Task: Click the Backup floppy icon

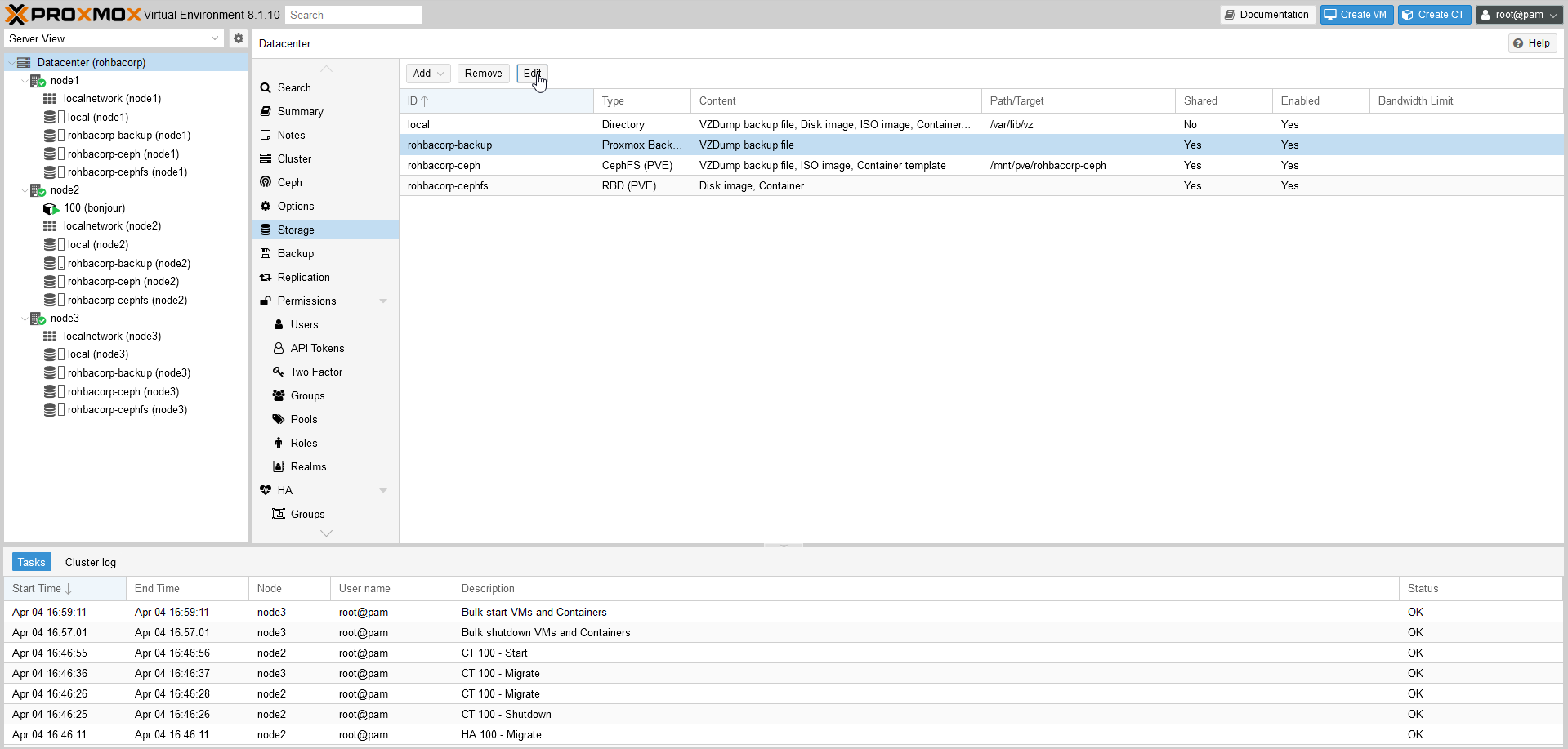Action: click(x=266, y=254)
